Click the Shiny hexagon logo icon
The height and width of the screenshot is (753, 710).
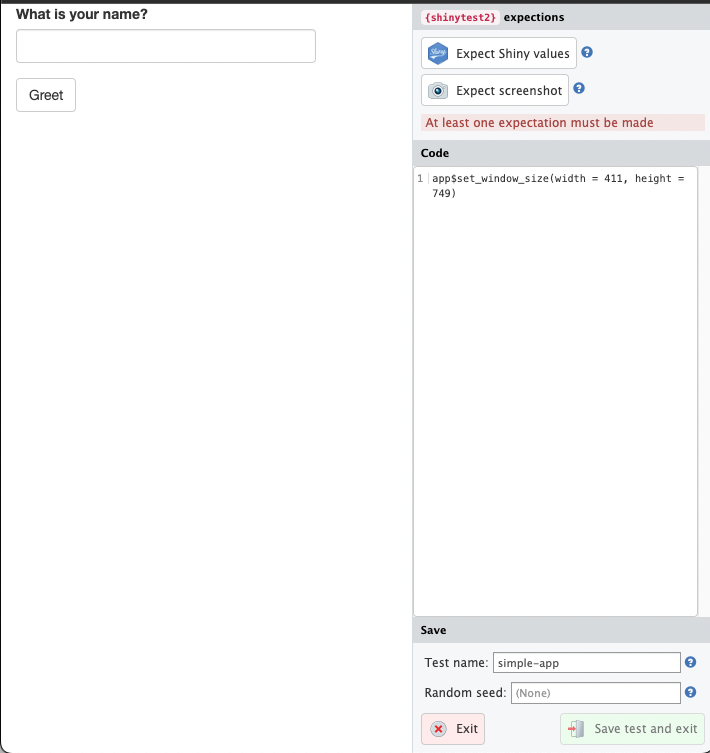click(x=438, y=54)
